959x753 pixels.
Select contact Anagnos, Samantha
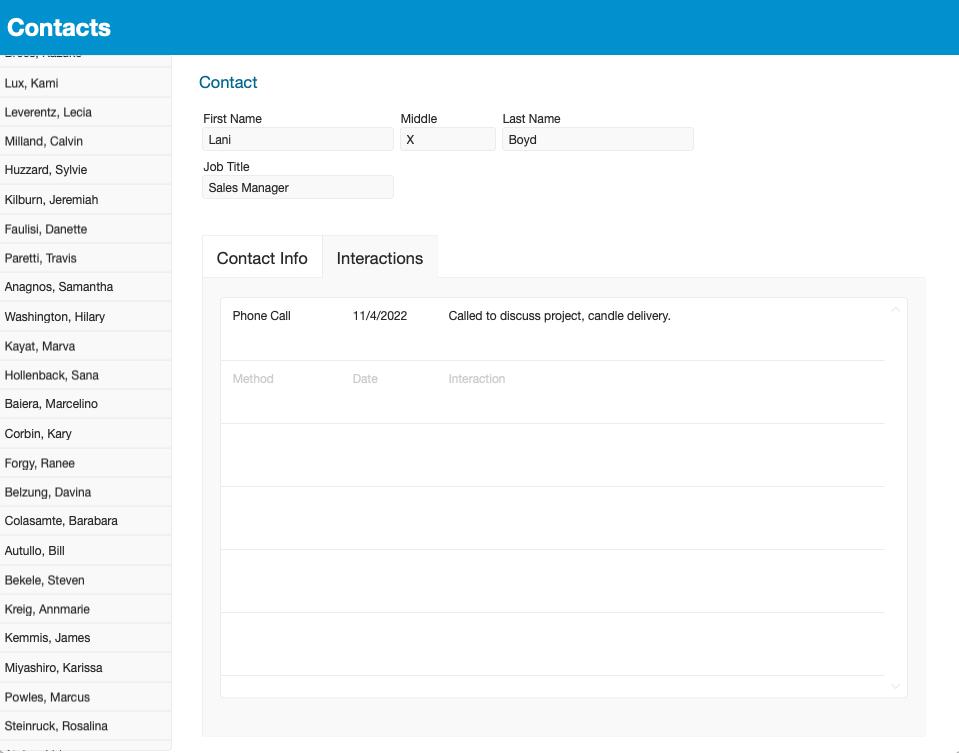pos(85,286)
